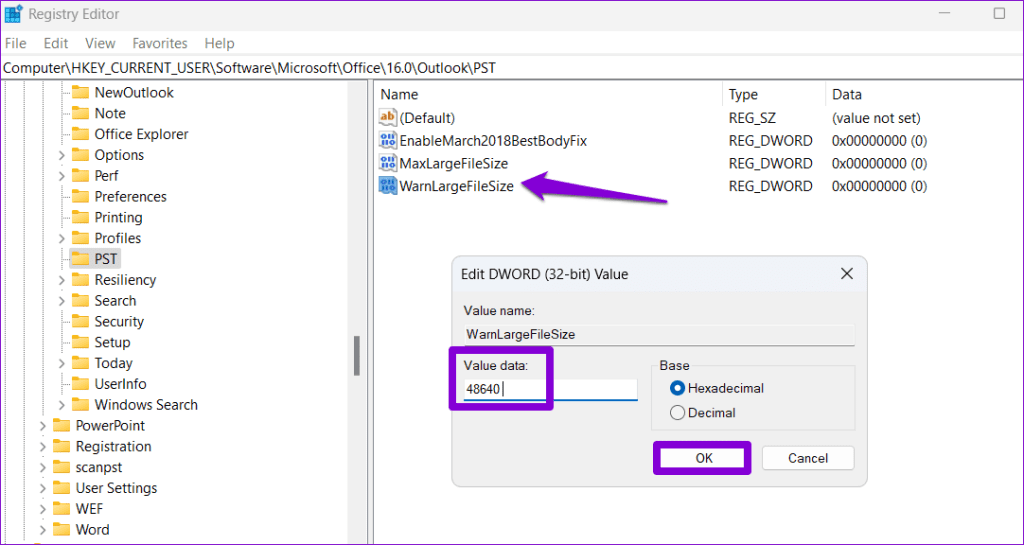Click the UserInfo folder icon

(x=80, y=384)
